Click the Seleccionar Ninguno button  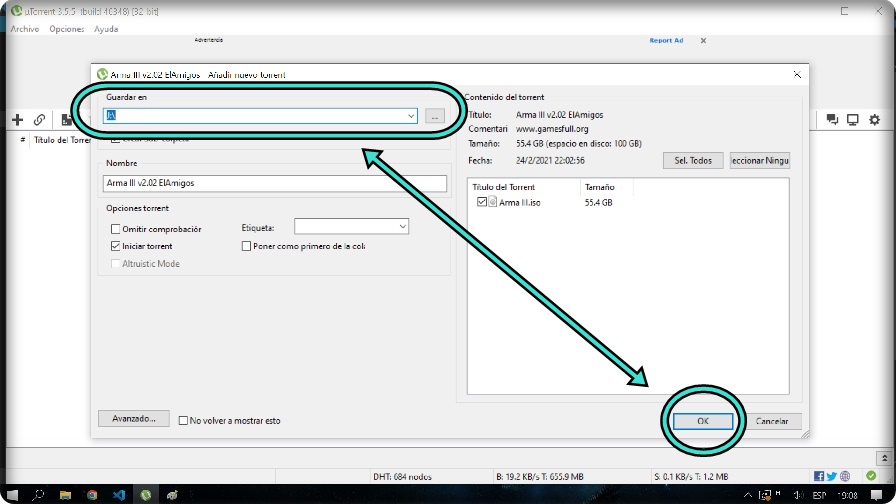click(x=760, y=161)
